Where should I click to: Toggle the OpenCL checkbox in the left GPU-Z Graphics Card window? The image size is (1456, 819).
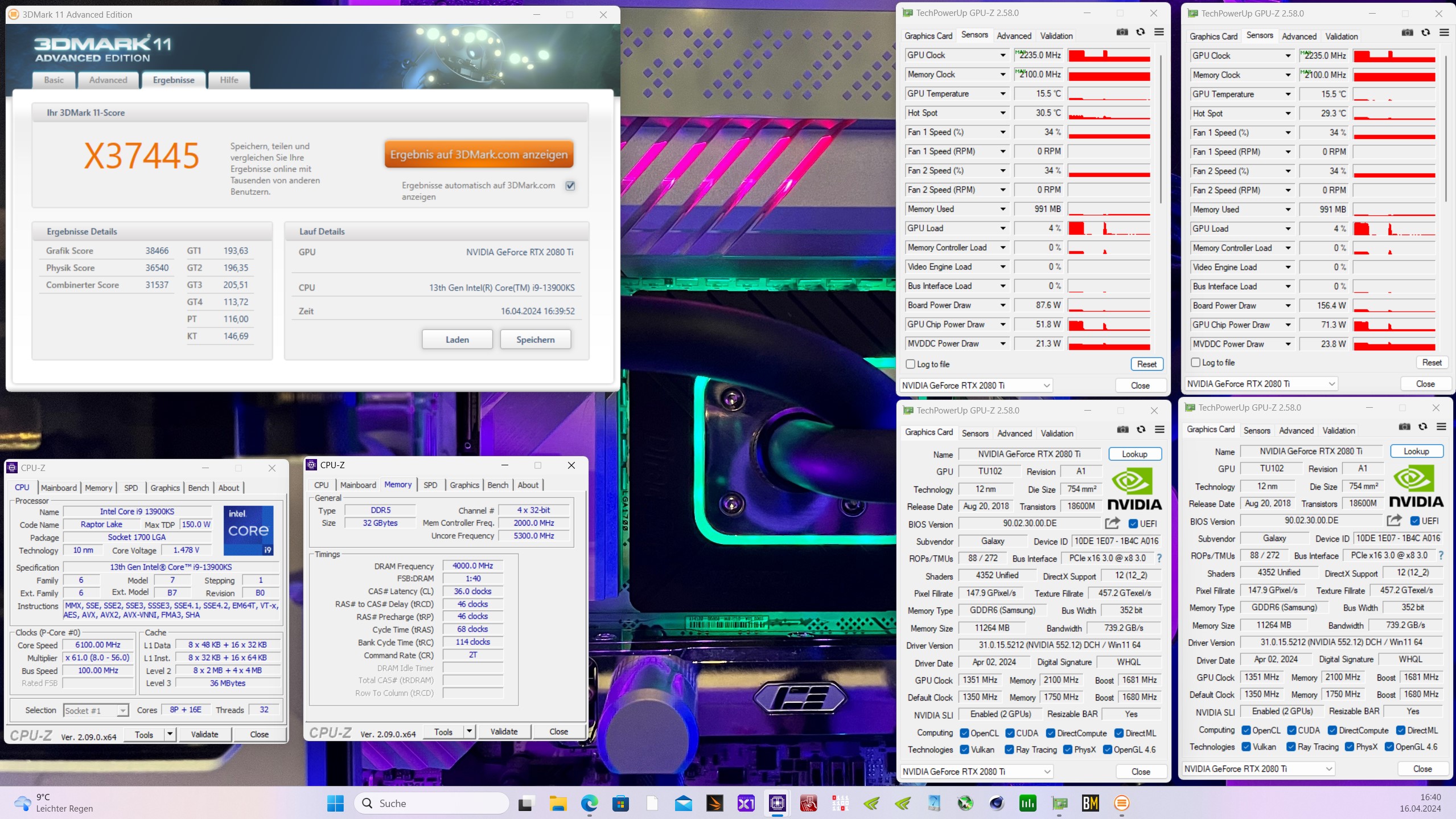[x=964, y=733]
